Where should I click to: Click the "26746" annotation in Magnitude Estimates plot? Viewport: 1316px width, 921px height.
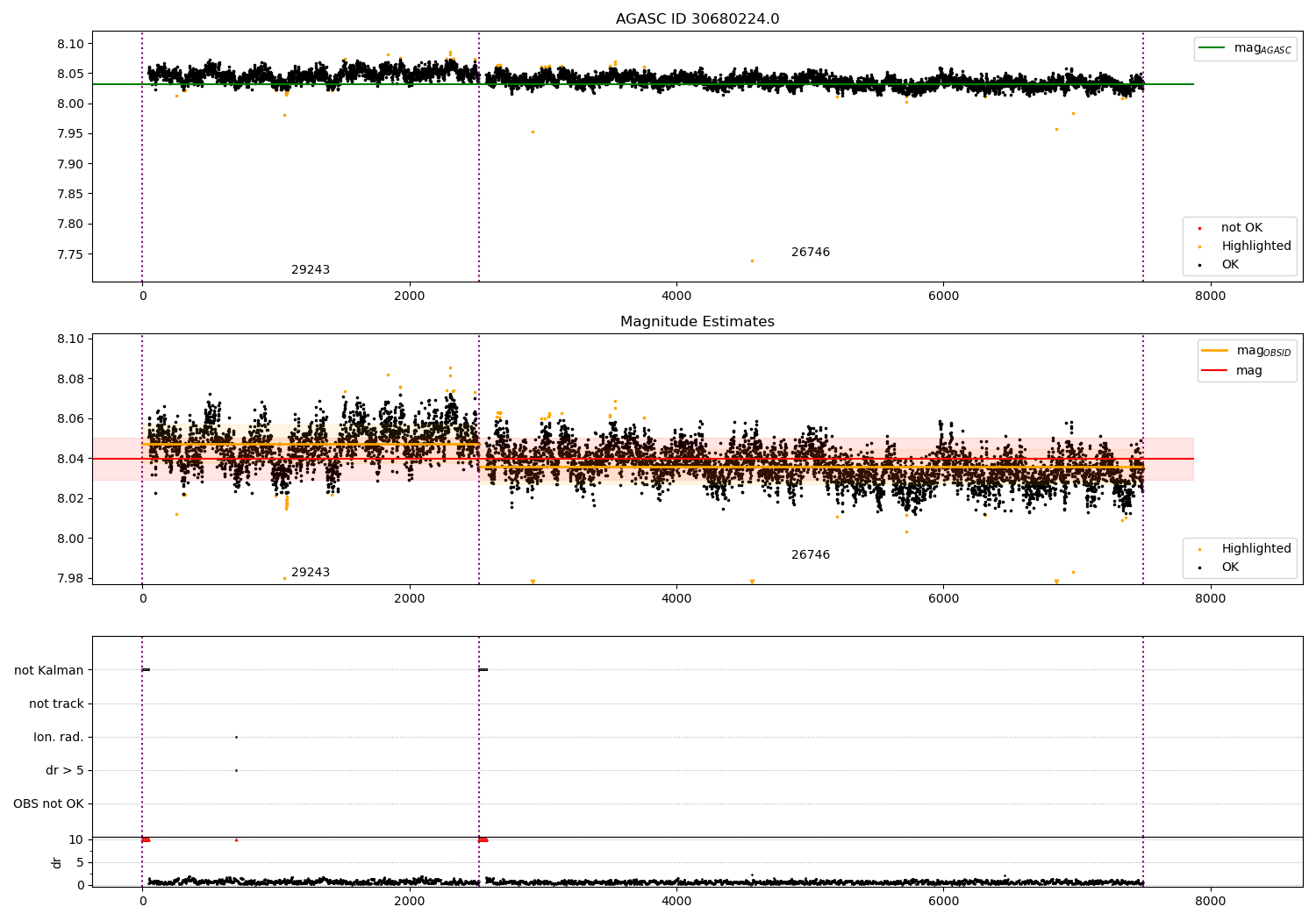coord(811,554)
